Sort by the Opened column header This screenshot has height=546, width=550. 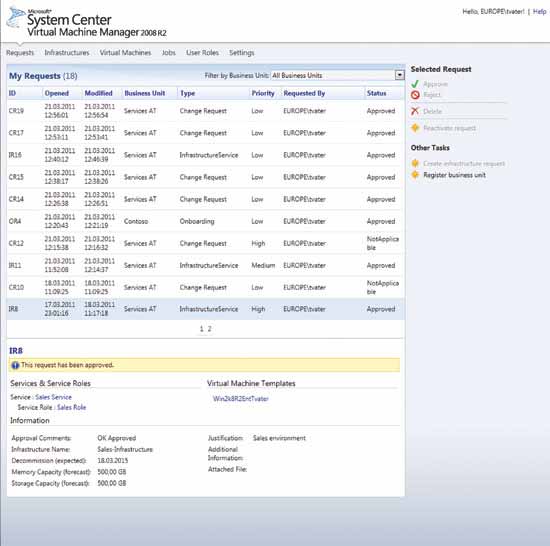pyautogui.click(x=56, y=93)
